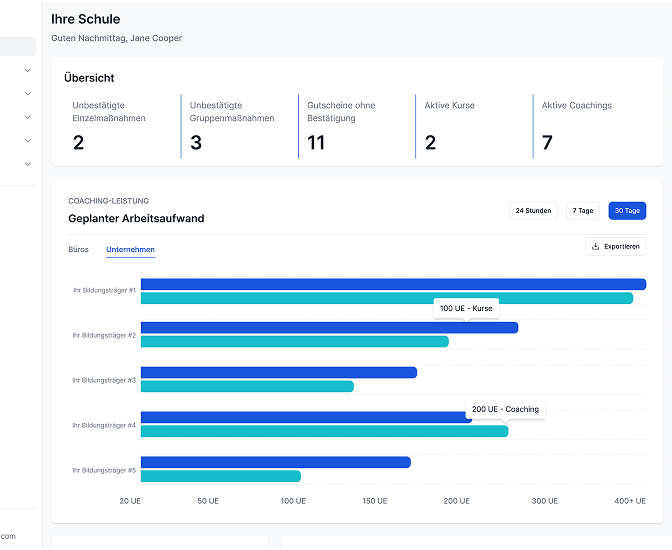Expand the fifth sidebar chevron

(27, 164)
